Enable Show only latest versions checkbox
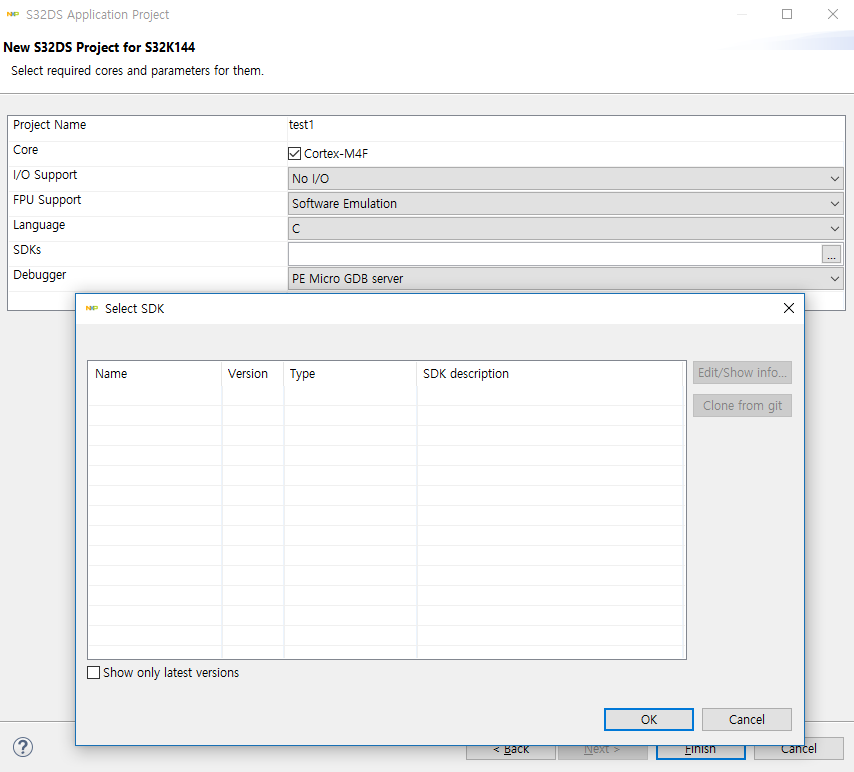 click(94, 672)
